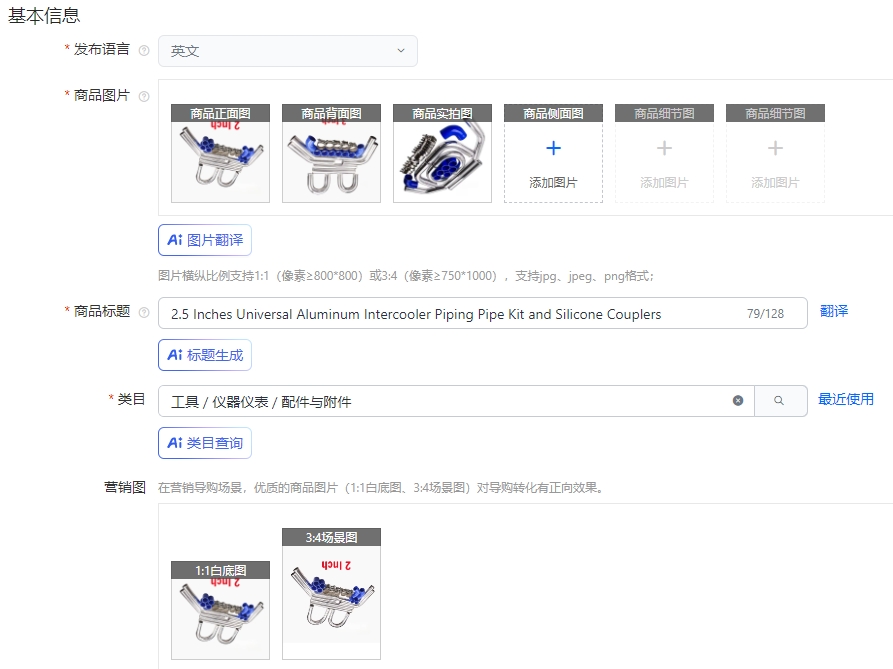Viewport: 893px width, 669px height.
Task: Click the plus in first 商品细节图 slot
Action: point(664,149)
